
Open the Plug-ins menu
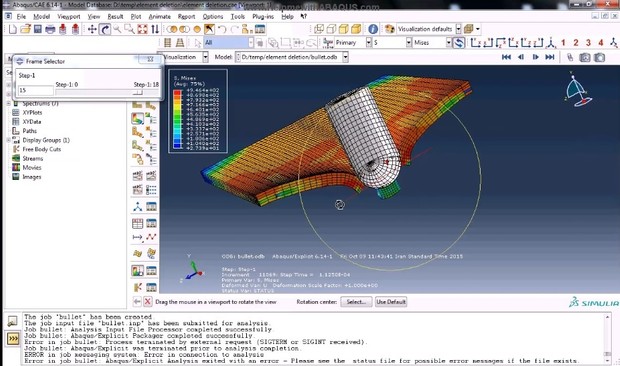263,17
